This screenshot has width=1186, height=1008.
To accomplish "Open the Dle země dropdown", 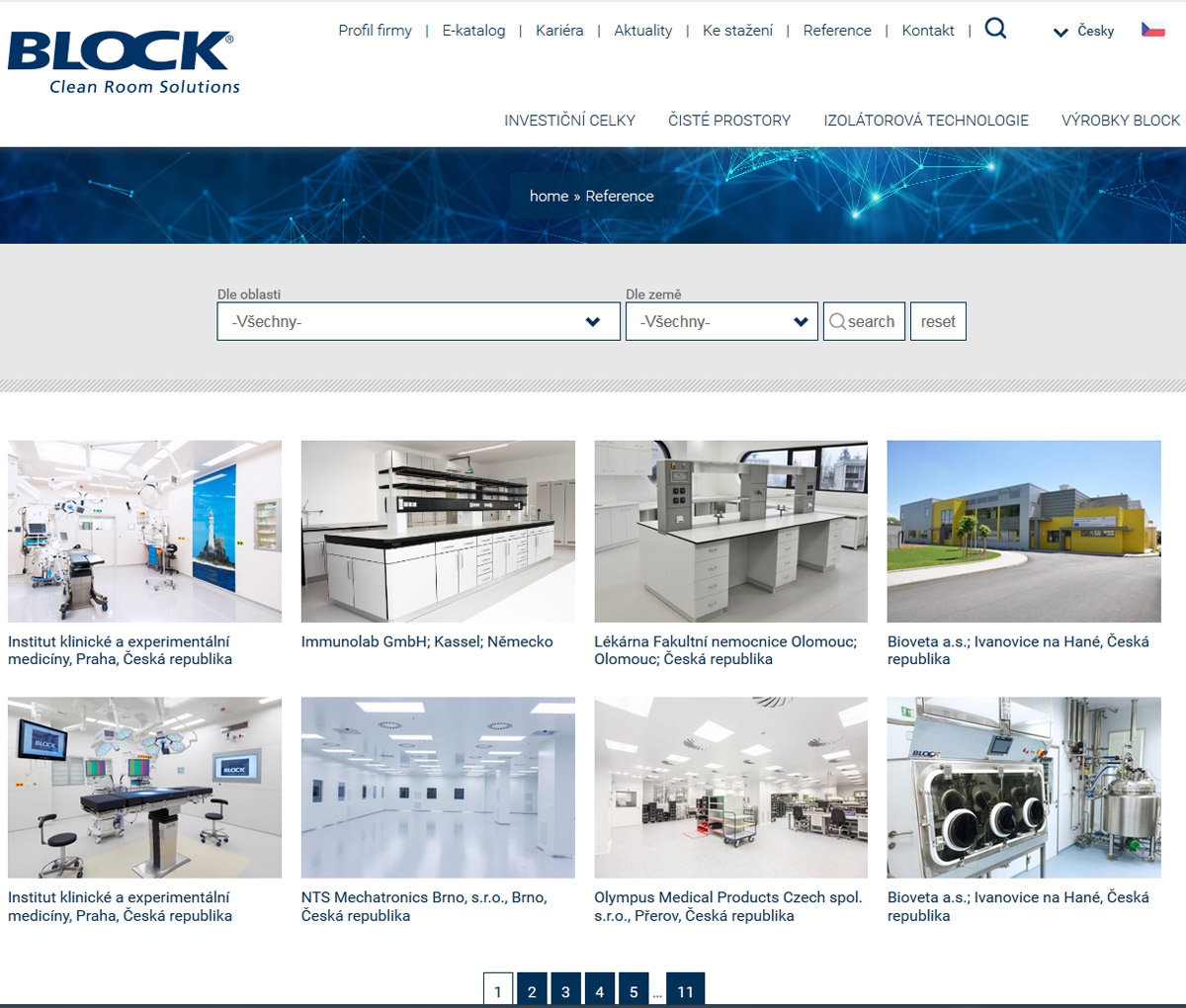I will [721, 321].
